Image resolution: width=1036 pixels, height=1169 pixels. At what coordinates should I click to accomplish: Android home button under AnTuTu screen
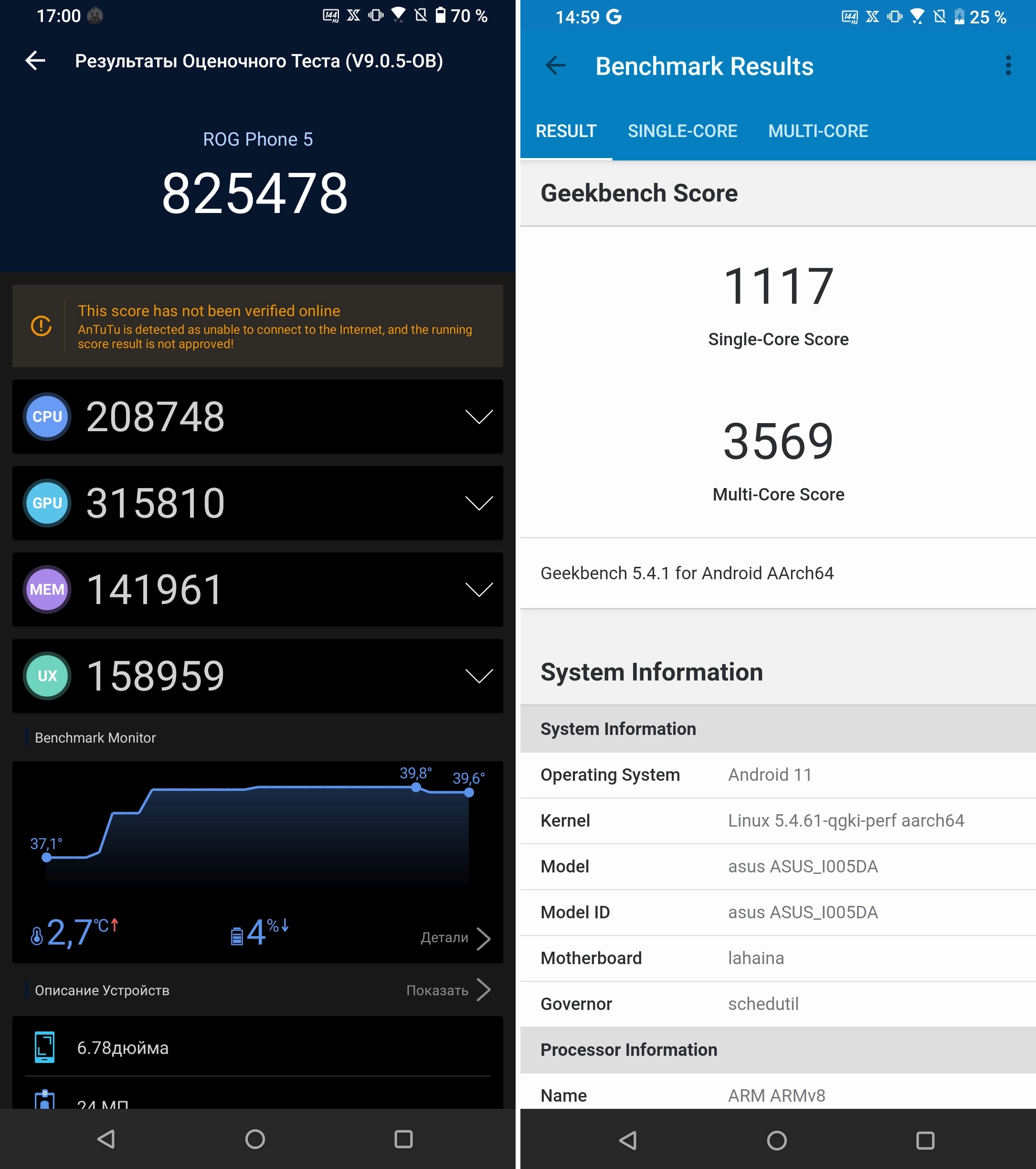(255, 1139)
